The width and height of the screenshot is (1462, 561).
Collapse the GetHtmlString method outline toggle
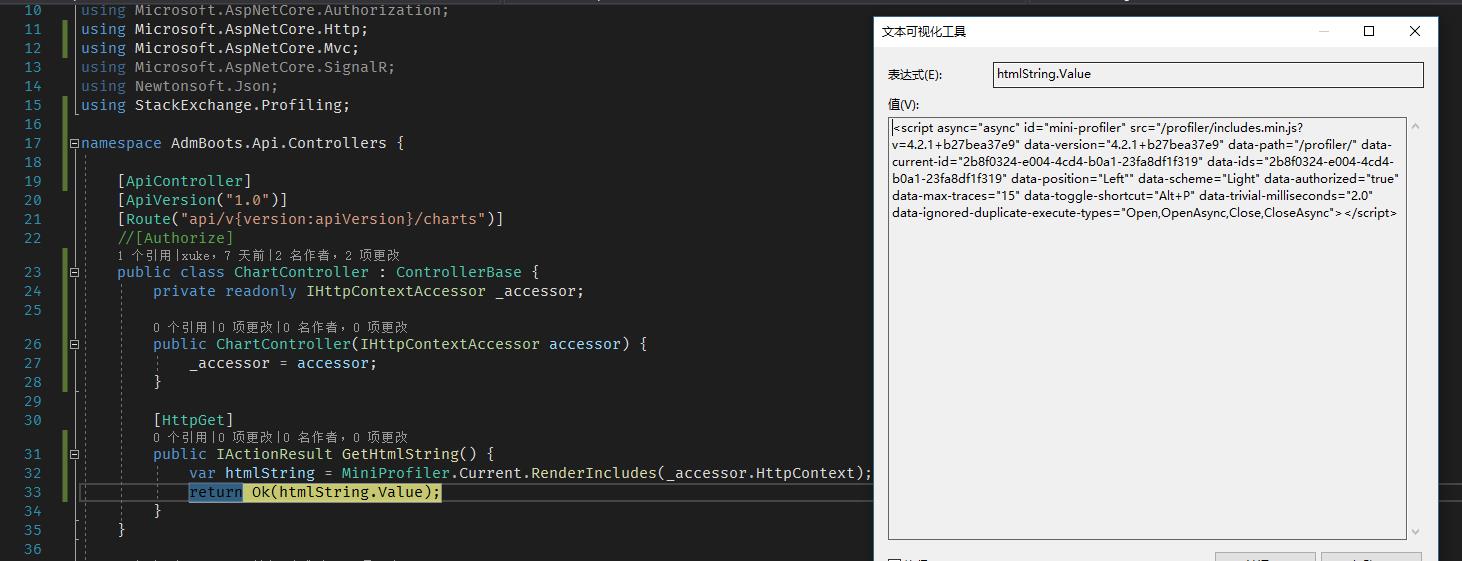coord(75,454)
